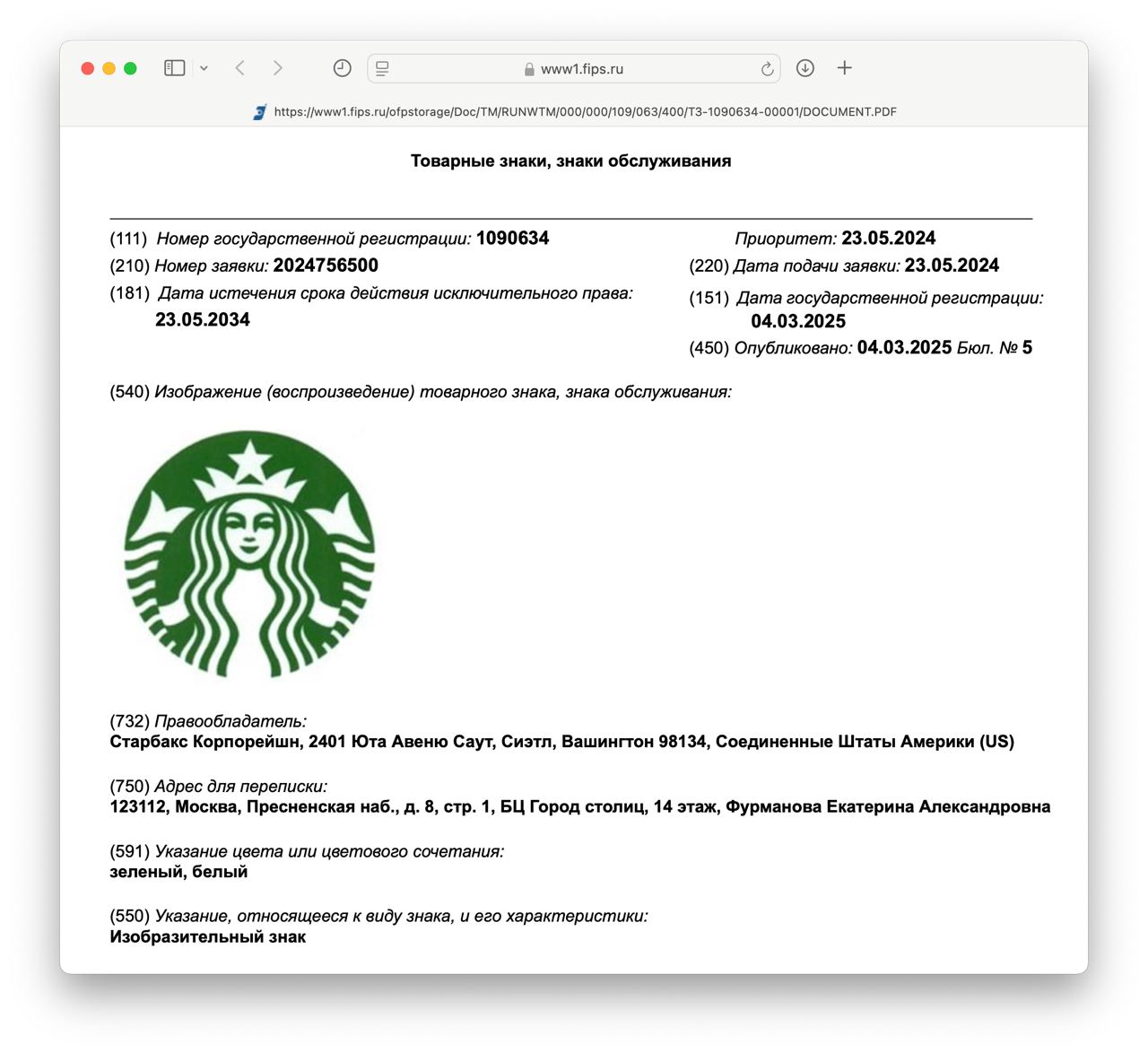Show the downloads list
The width and height of the screenshot is (1148, 1053).
pos(804,68)
